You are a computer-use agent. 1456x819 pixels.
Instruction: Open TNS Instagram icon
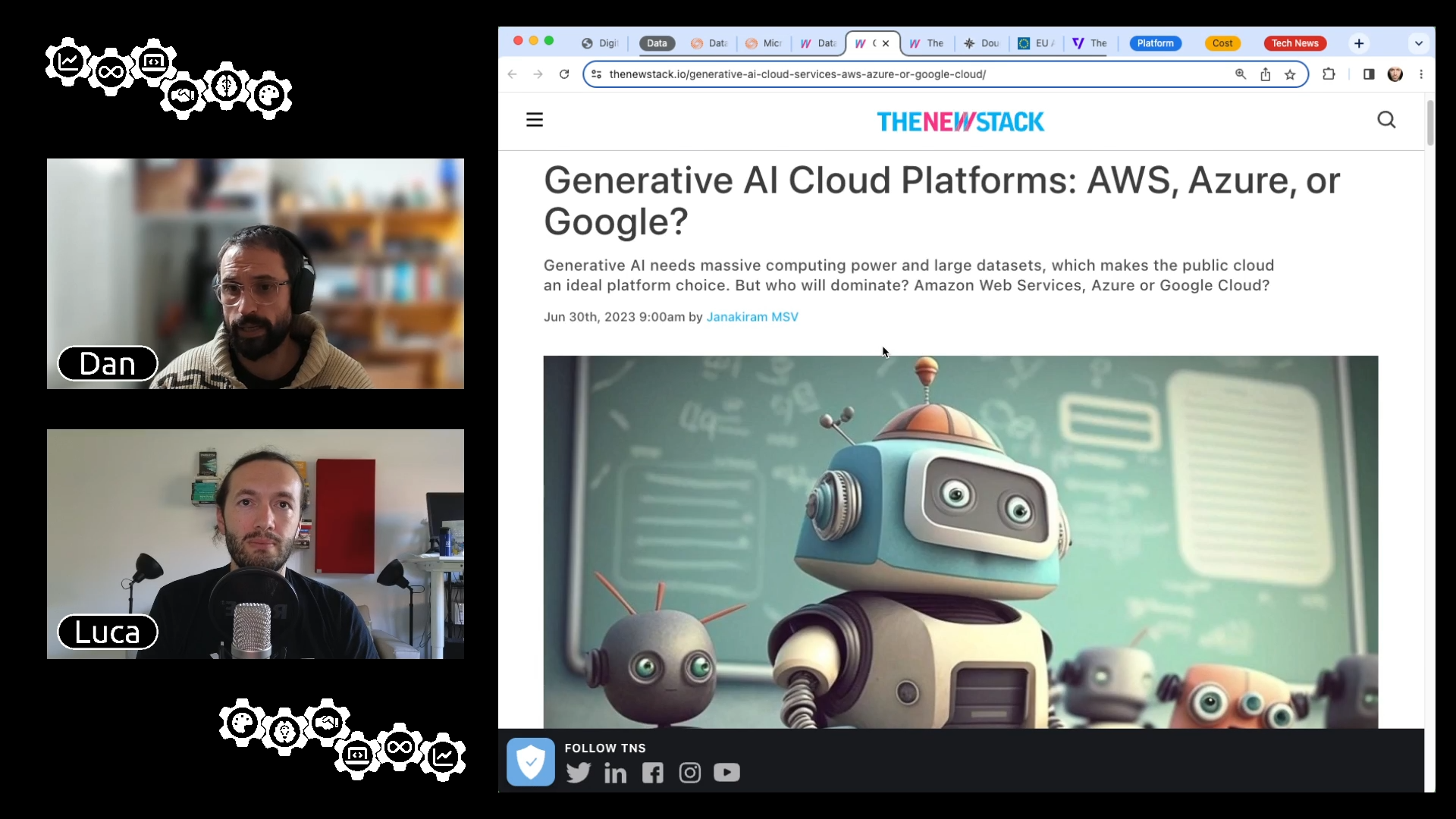pos(689,773)
